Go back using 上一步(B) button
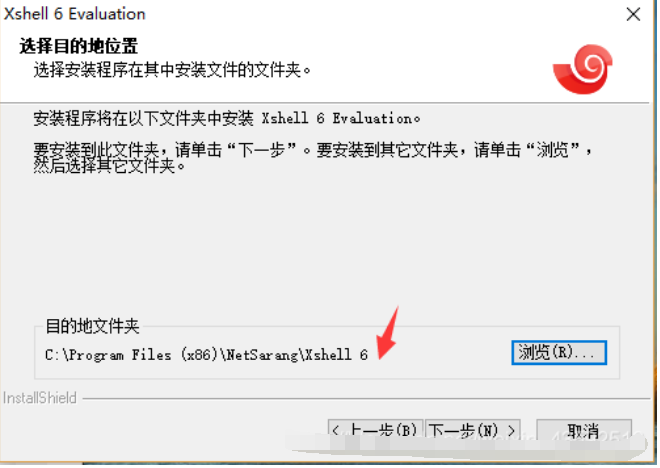This screenshot has height=468, width=660. (375, 431)
